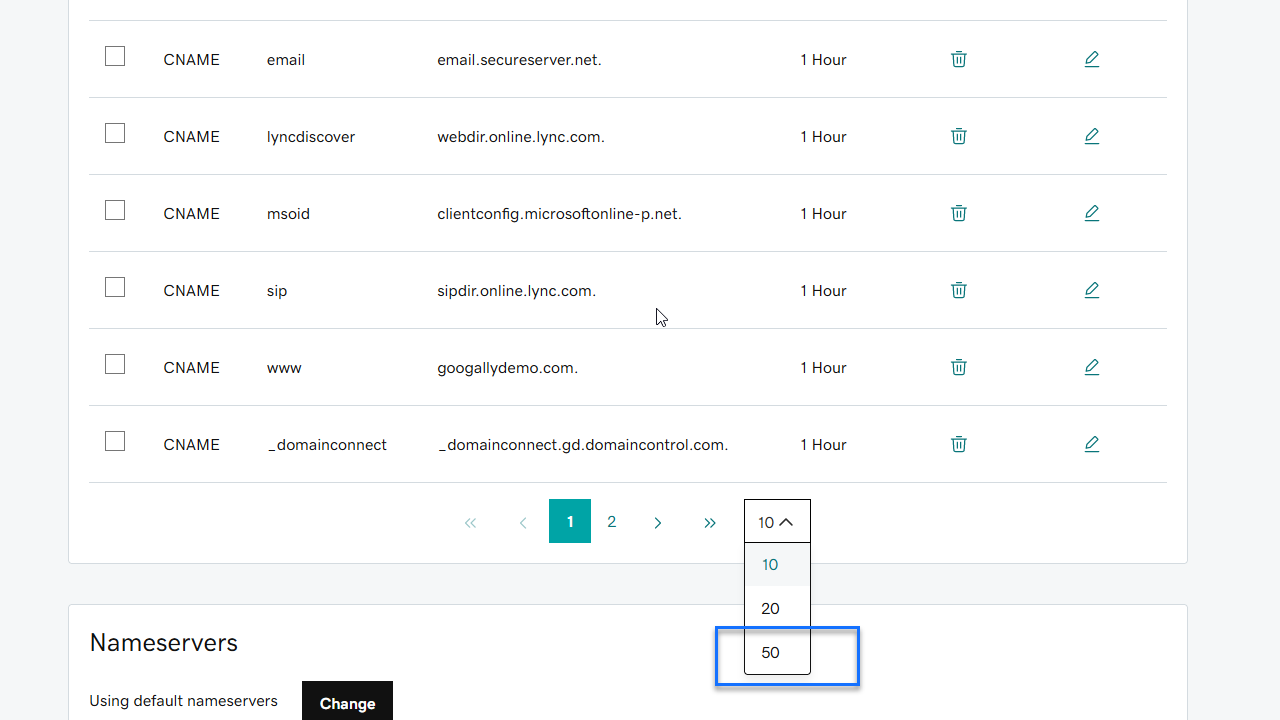Click the 1 Hour TTL for www

pyautogui.click(x=823, y=368)
